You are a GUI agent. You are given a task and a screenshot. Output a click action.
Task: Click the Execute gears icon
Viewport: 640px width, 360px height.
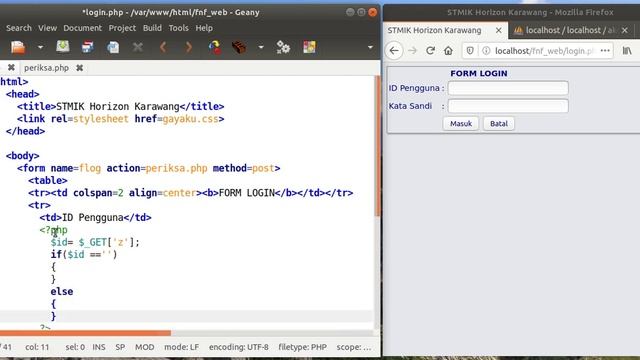click(283, 47)
